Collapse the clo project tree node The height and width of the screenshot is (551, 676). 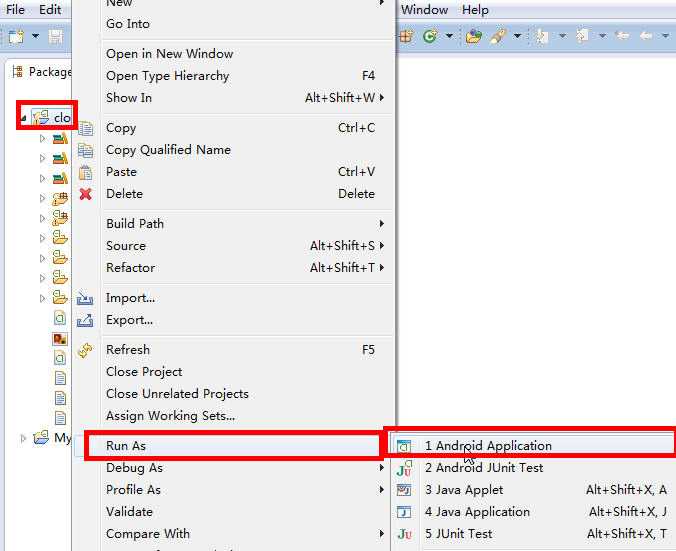pos(24,117)
